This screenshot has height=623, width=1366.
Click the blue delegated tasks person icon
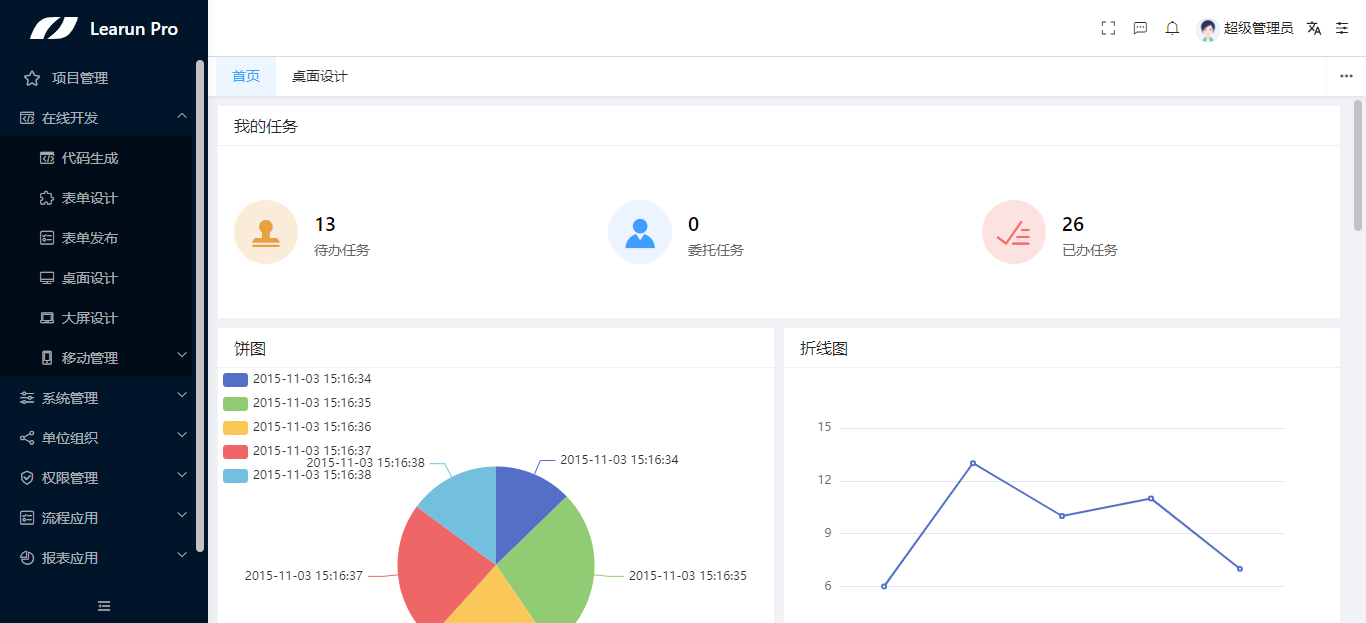click(x=640, y=232)
